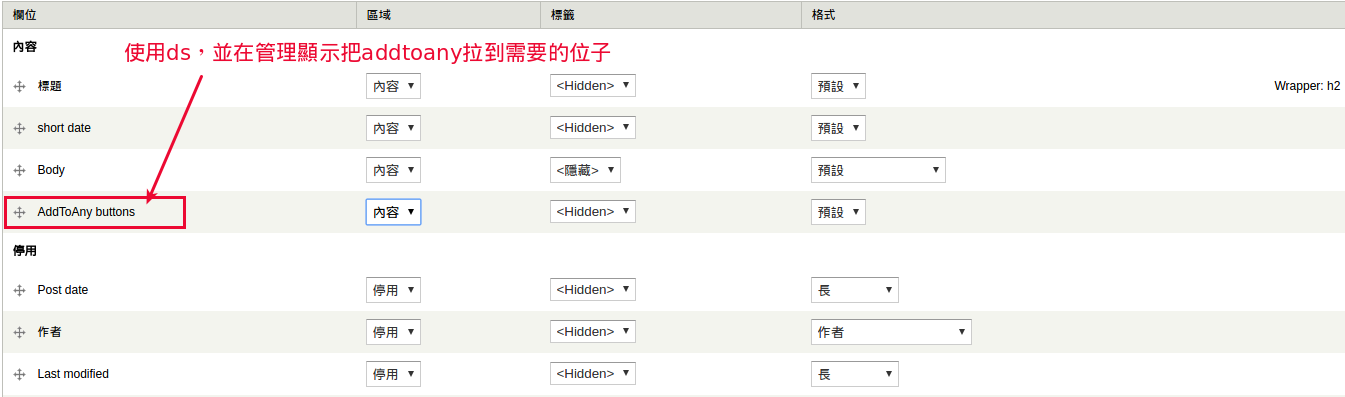
Task: Click the 欄位 column header
Action: (x=25, y=15)
